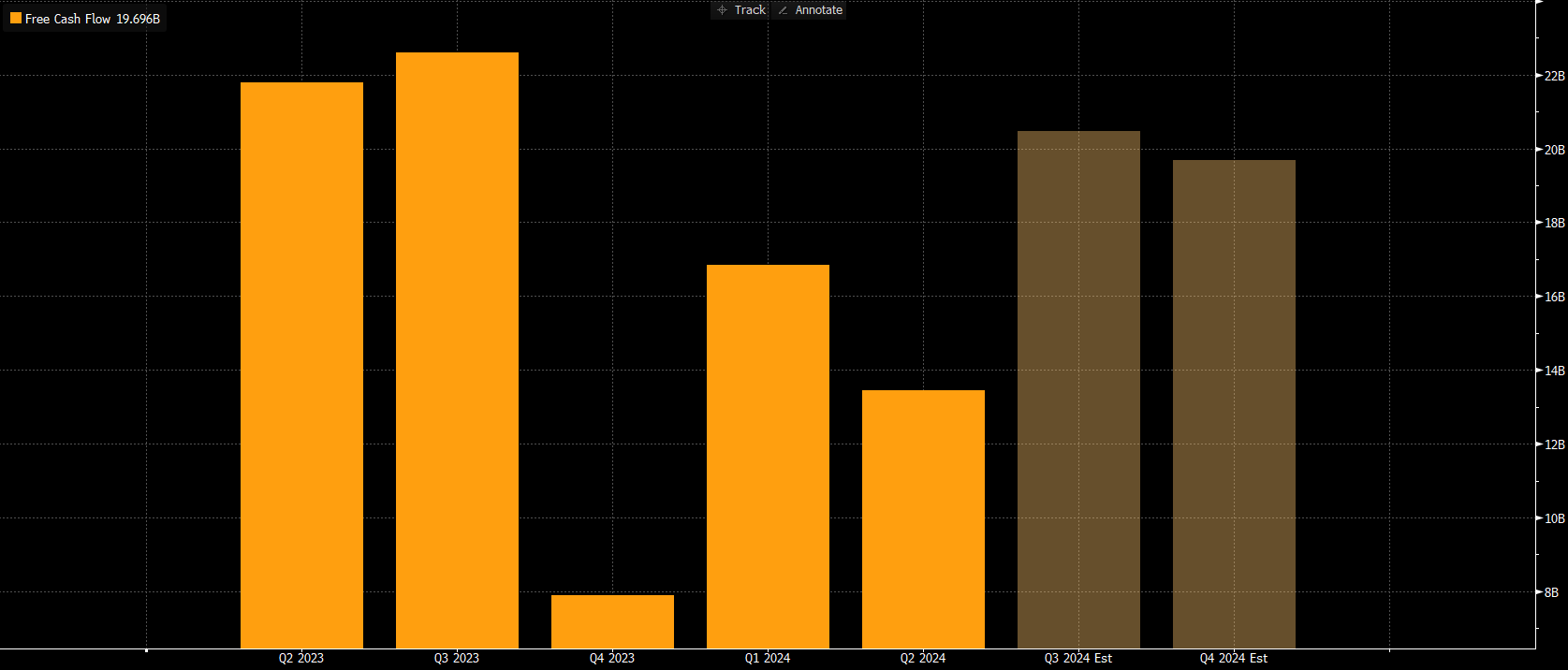
Task: Click the 12B y-axis value
Action: 1555,444
